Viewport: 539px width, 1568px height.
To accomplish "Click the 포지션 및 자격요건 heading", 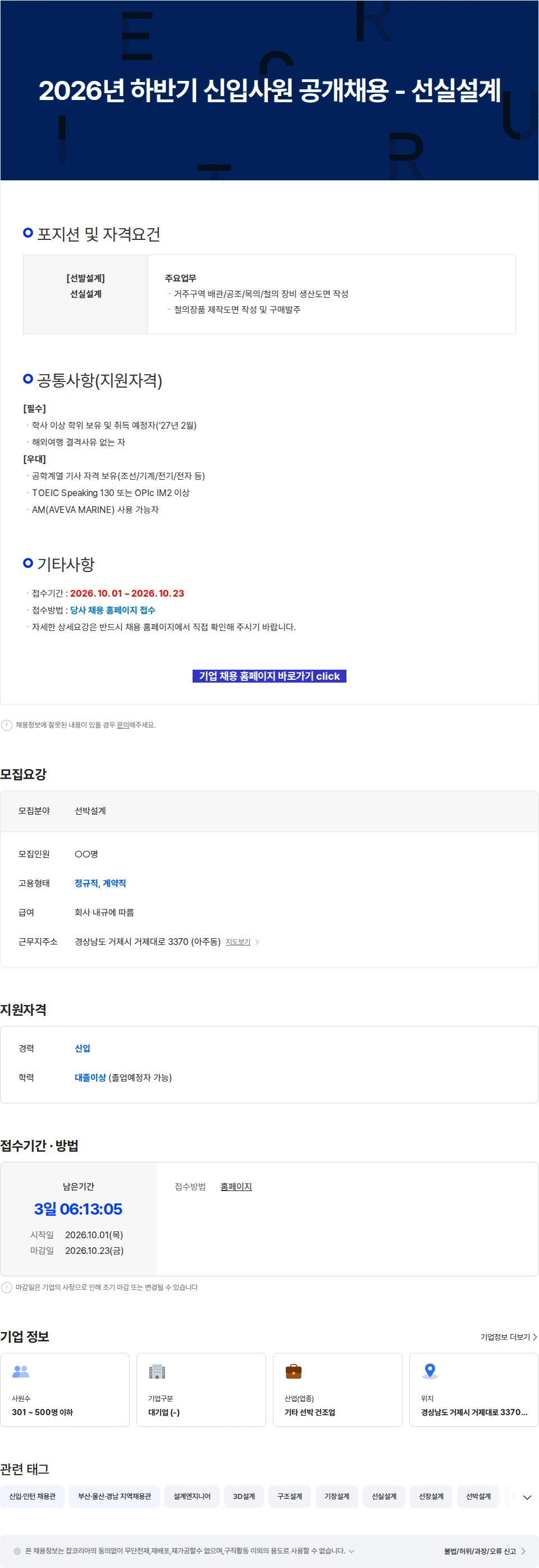I will point(99,234).
